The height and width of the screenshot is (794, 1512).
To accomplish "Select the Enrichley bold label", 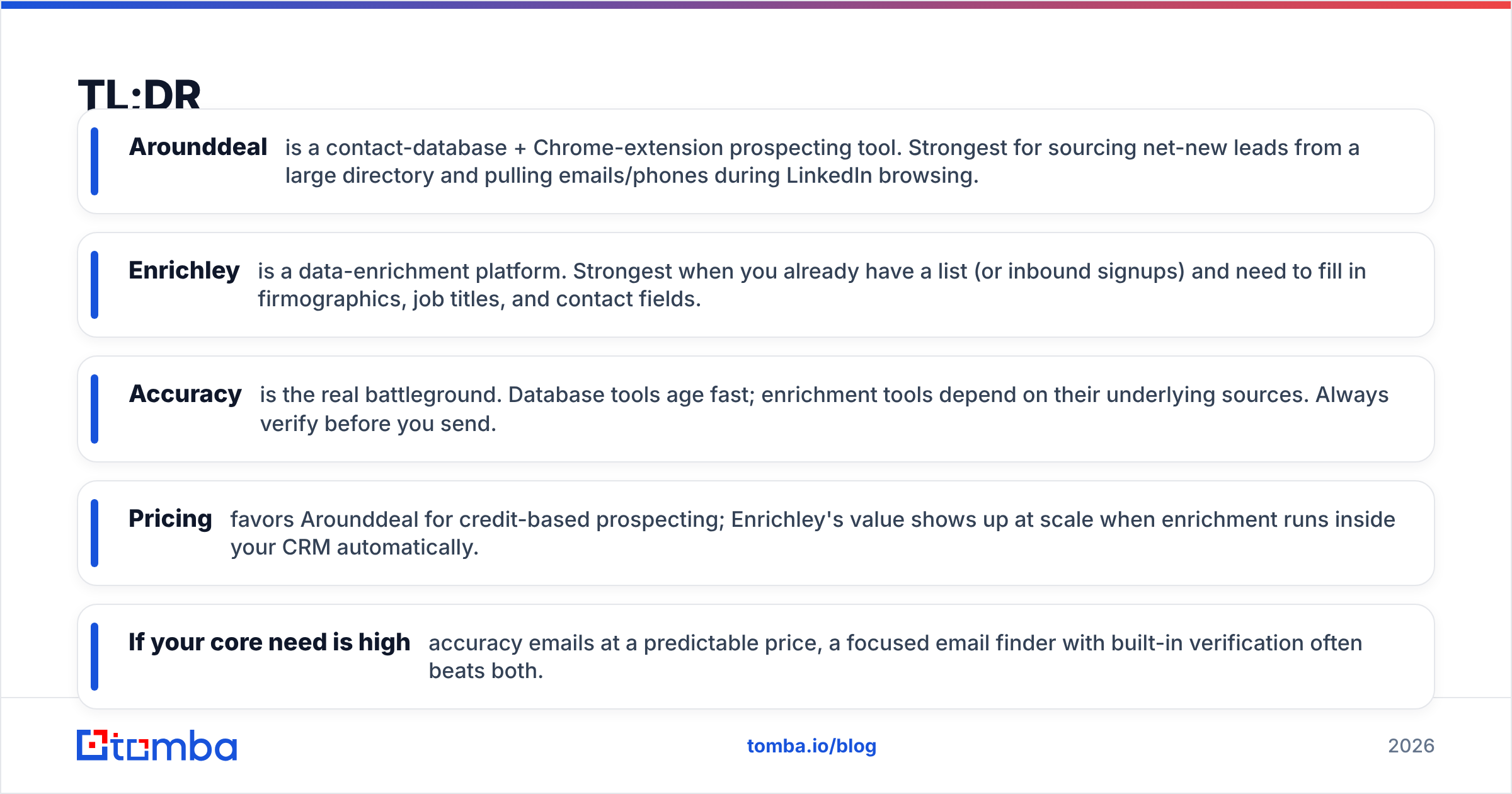I will 184,270.
